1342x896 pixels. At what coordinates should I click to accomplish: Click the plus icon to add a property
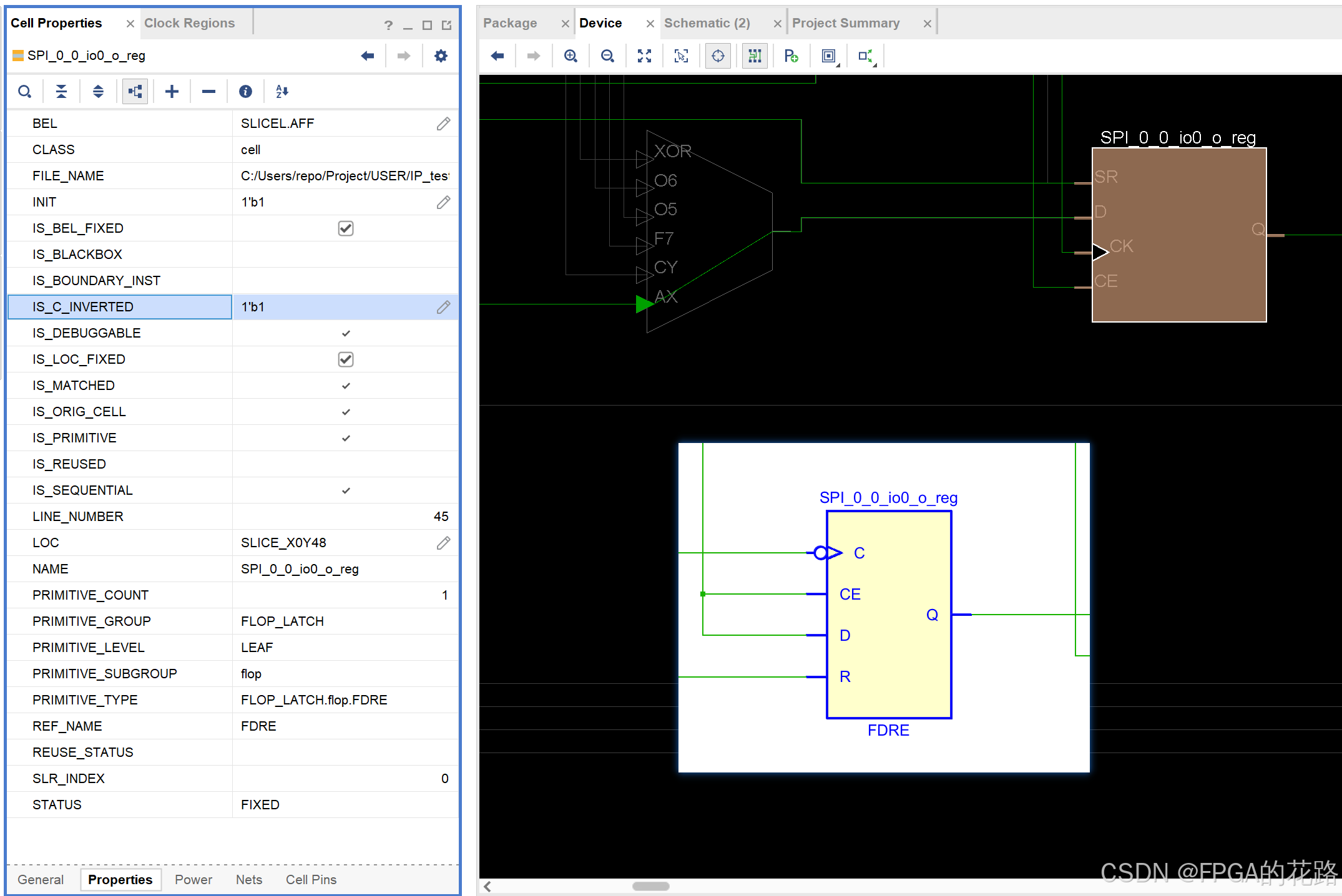(172, 92)
